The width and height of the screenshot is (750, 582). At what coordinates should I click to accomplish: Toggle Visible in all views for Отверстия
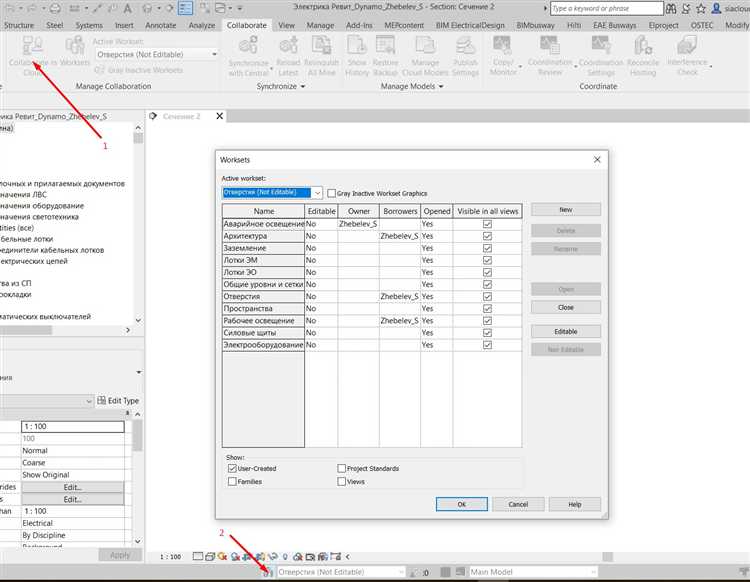coord(487,296)
